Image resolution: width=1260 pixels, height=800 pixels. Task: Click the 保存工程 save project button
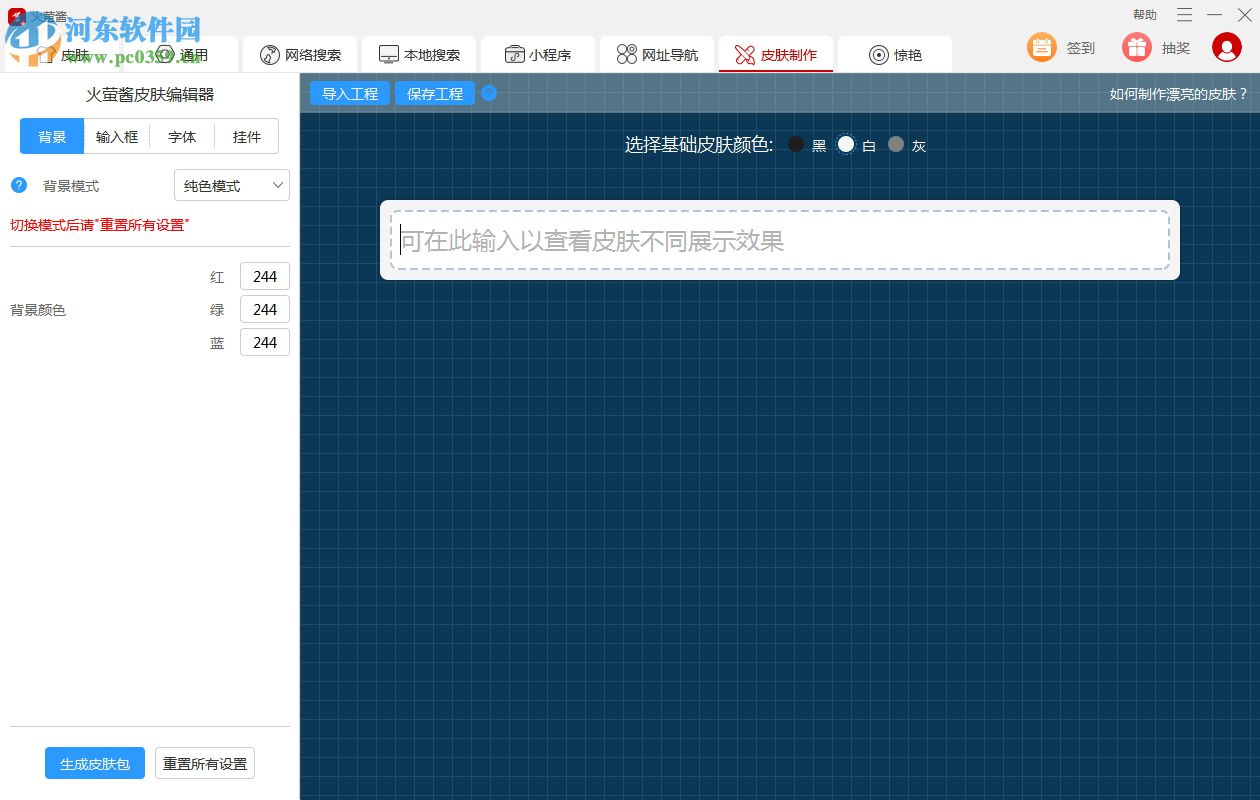pyautogui.click(x=434, y=93)
